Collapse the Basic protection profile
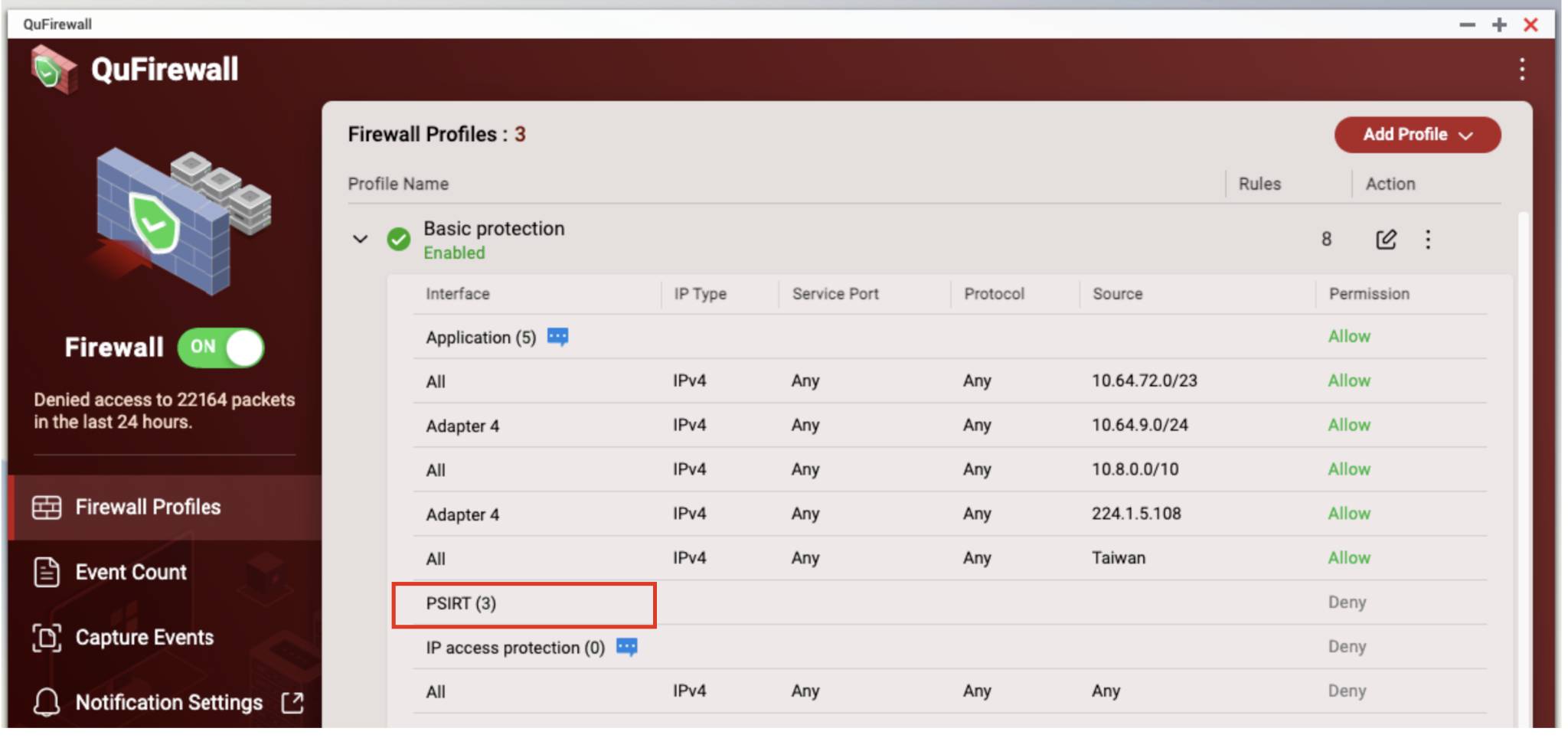This screenshot has width=1568, height=738. [360, 240]
